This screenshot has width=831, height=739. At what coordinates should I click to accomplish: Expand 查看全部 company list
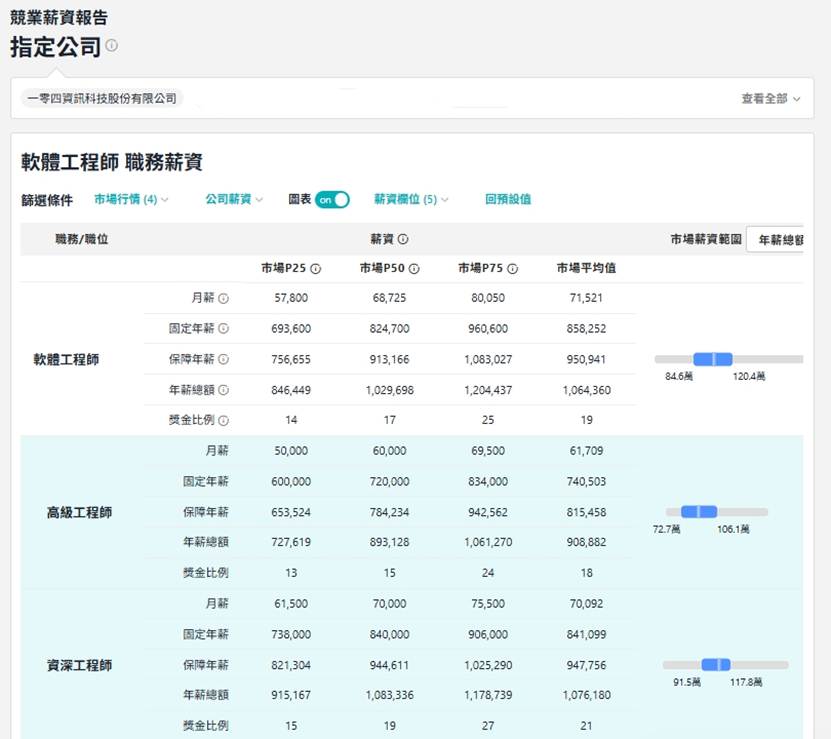pyautogui.click(x=770, y=99)
